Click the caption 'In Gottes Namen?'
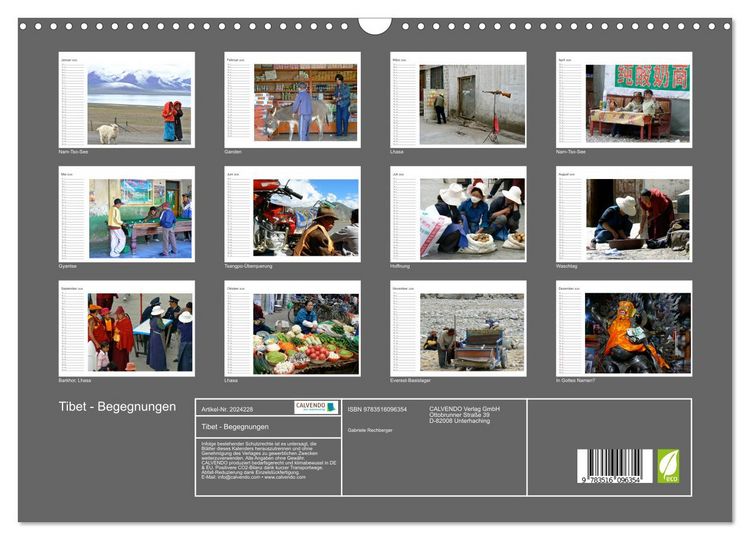750x540 pixels. point(575,380)
